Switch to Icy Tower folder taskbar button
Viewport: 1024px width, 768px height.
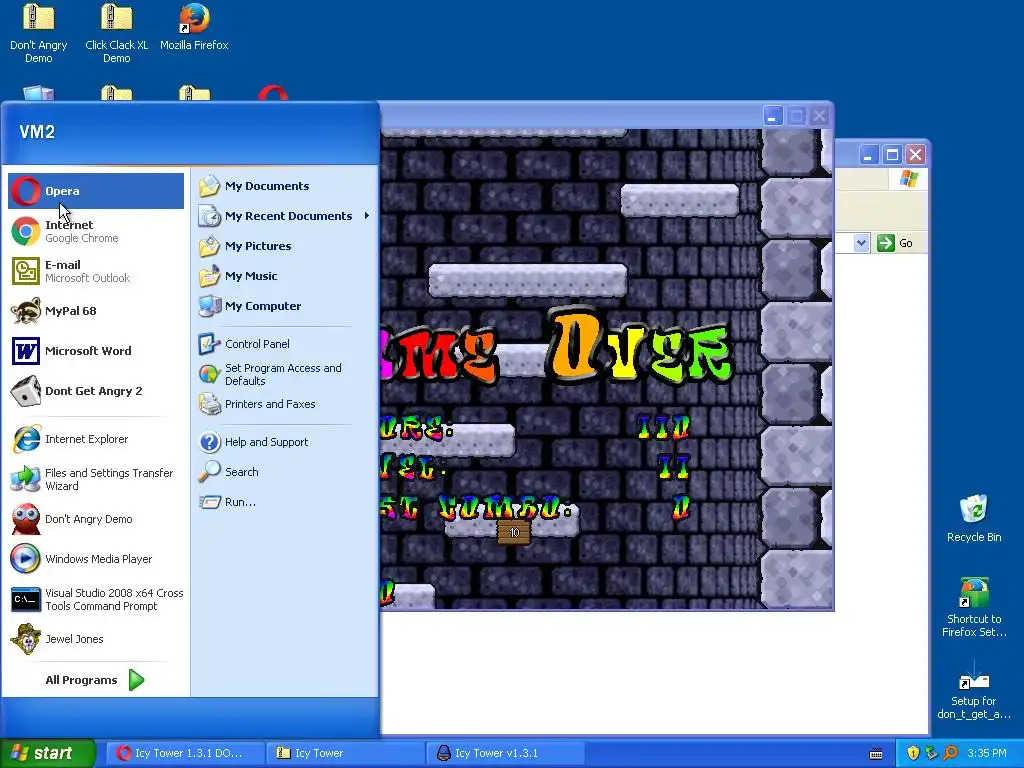click(345, 753)
